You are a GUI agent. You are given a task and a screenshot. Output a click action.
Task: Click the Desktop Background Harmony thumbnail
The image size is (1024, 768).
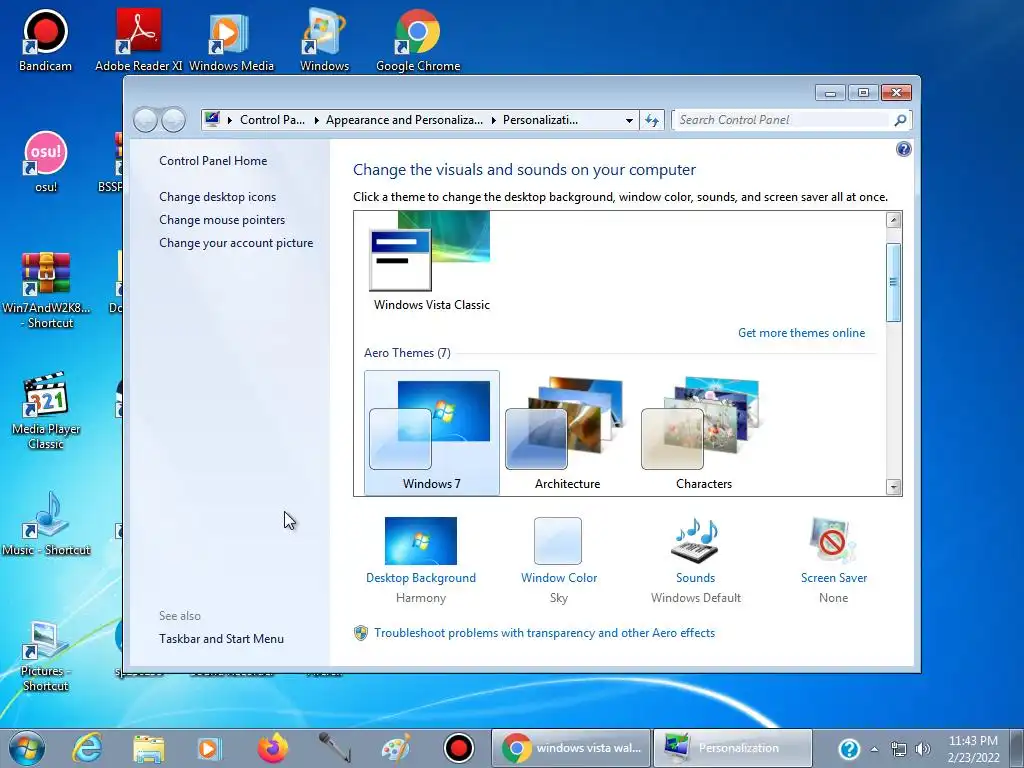coord(421,541)
